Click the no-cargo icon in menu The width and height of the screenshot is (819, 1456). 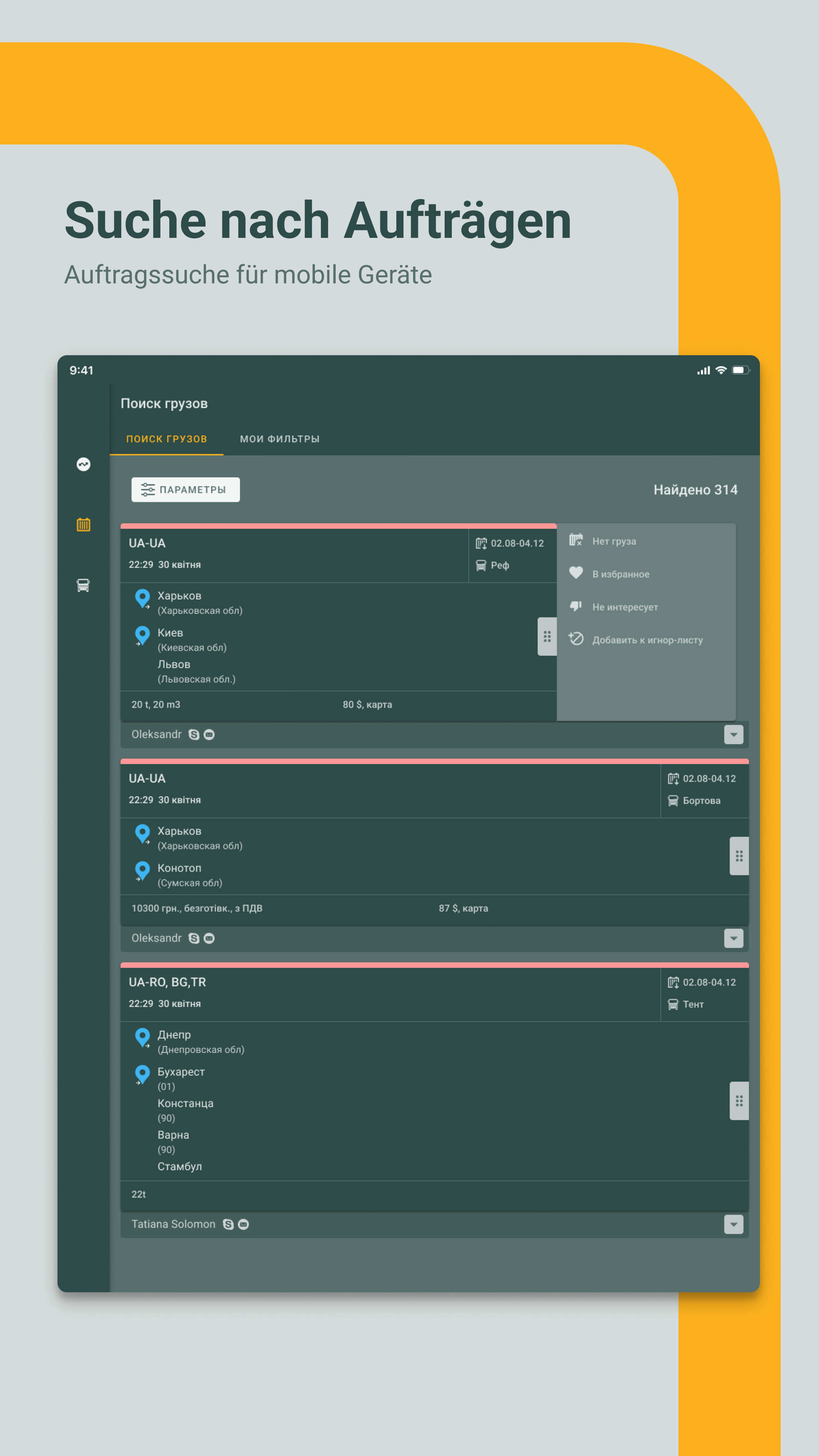point(576,540)
